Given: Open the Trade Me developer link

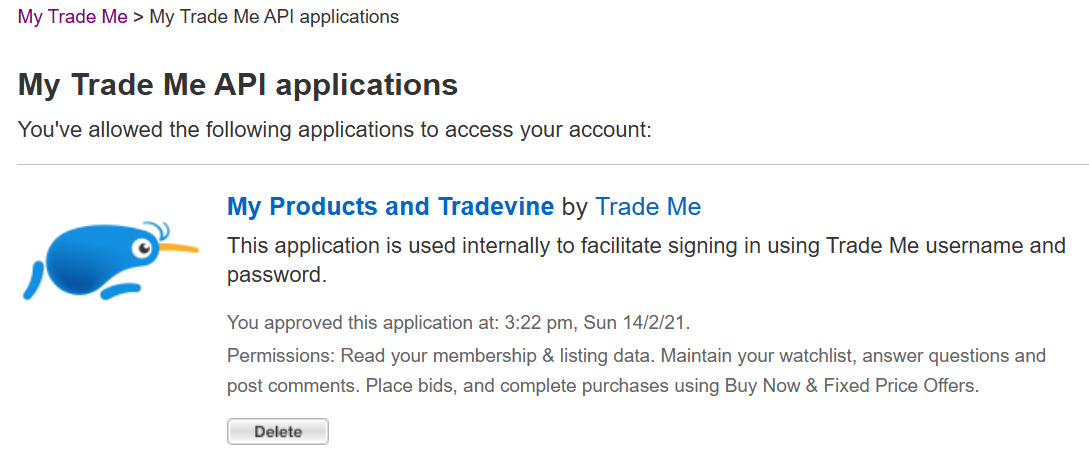Looking at the screenshot, I should 648,207.
